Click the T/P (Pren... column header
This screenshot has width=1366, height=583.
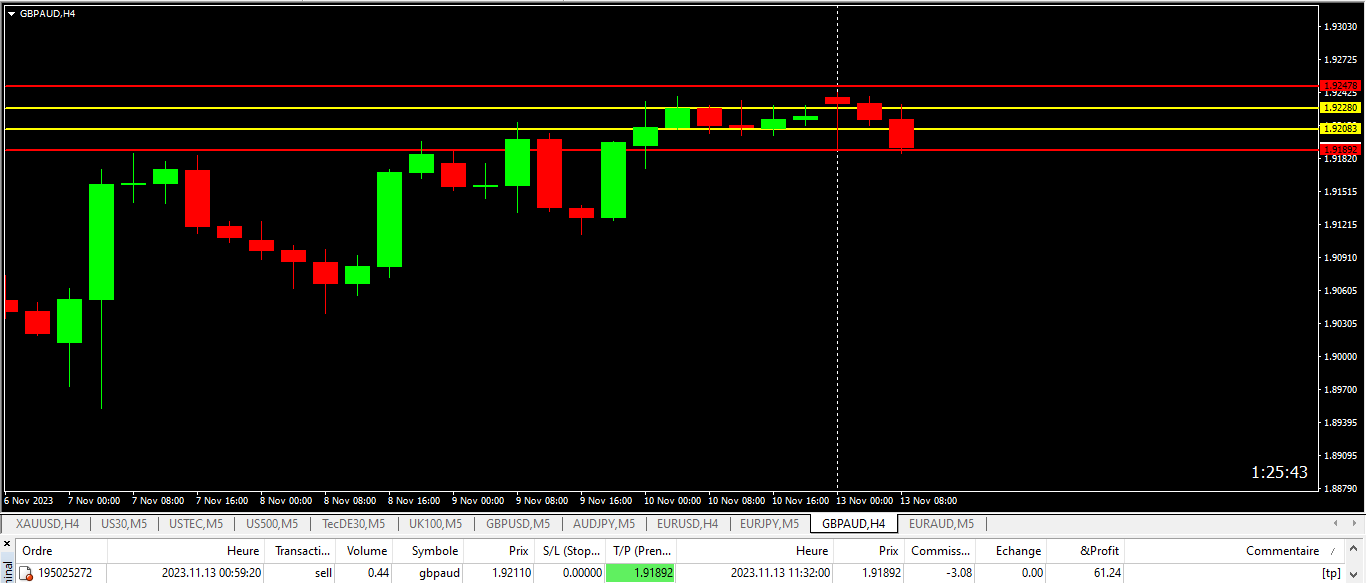pos(642,551)
